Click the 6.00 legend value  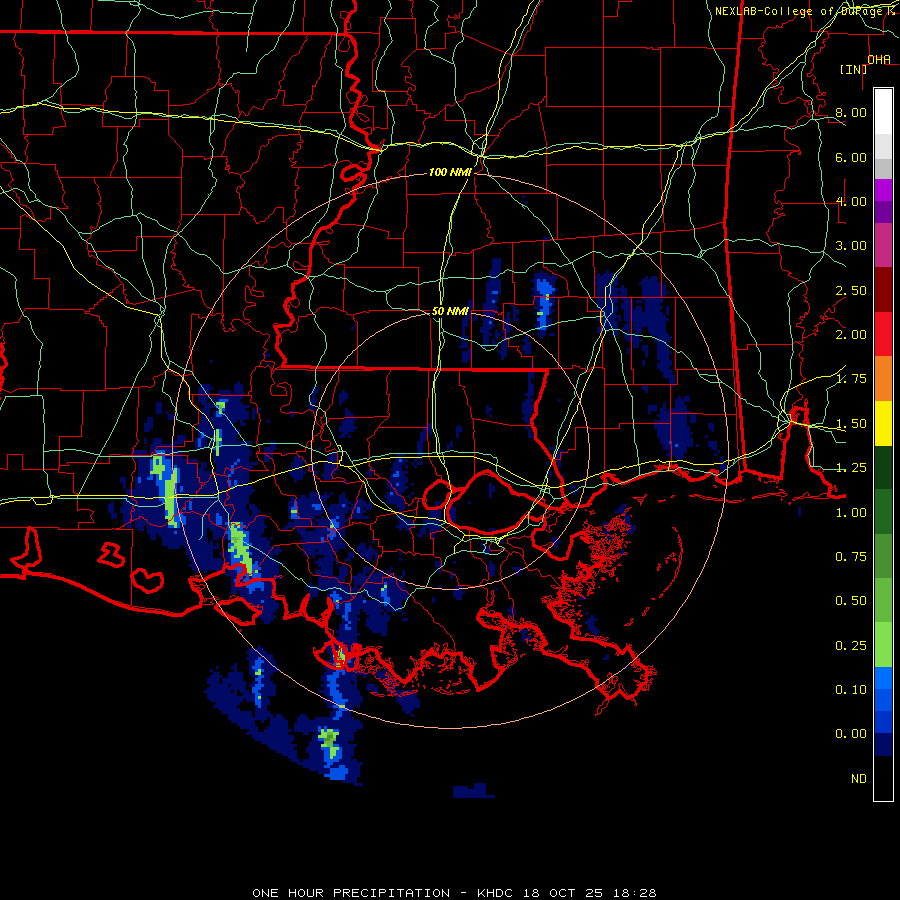851,157
